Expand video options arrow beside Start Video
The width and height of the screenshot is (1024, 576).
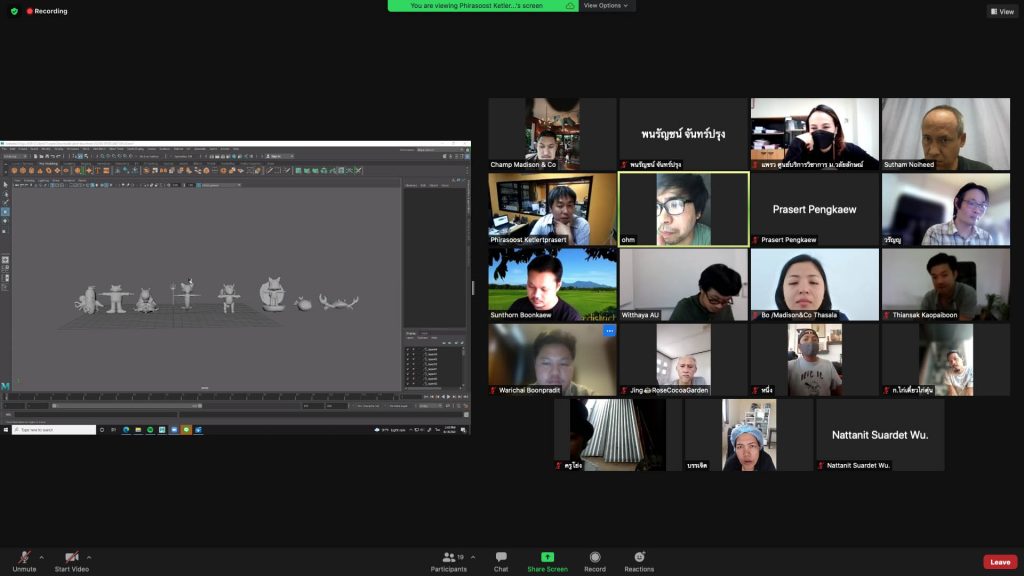[x=89, y=557]
